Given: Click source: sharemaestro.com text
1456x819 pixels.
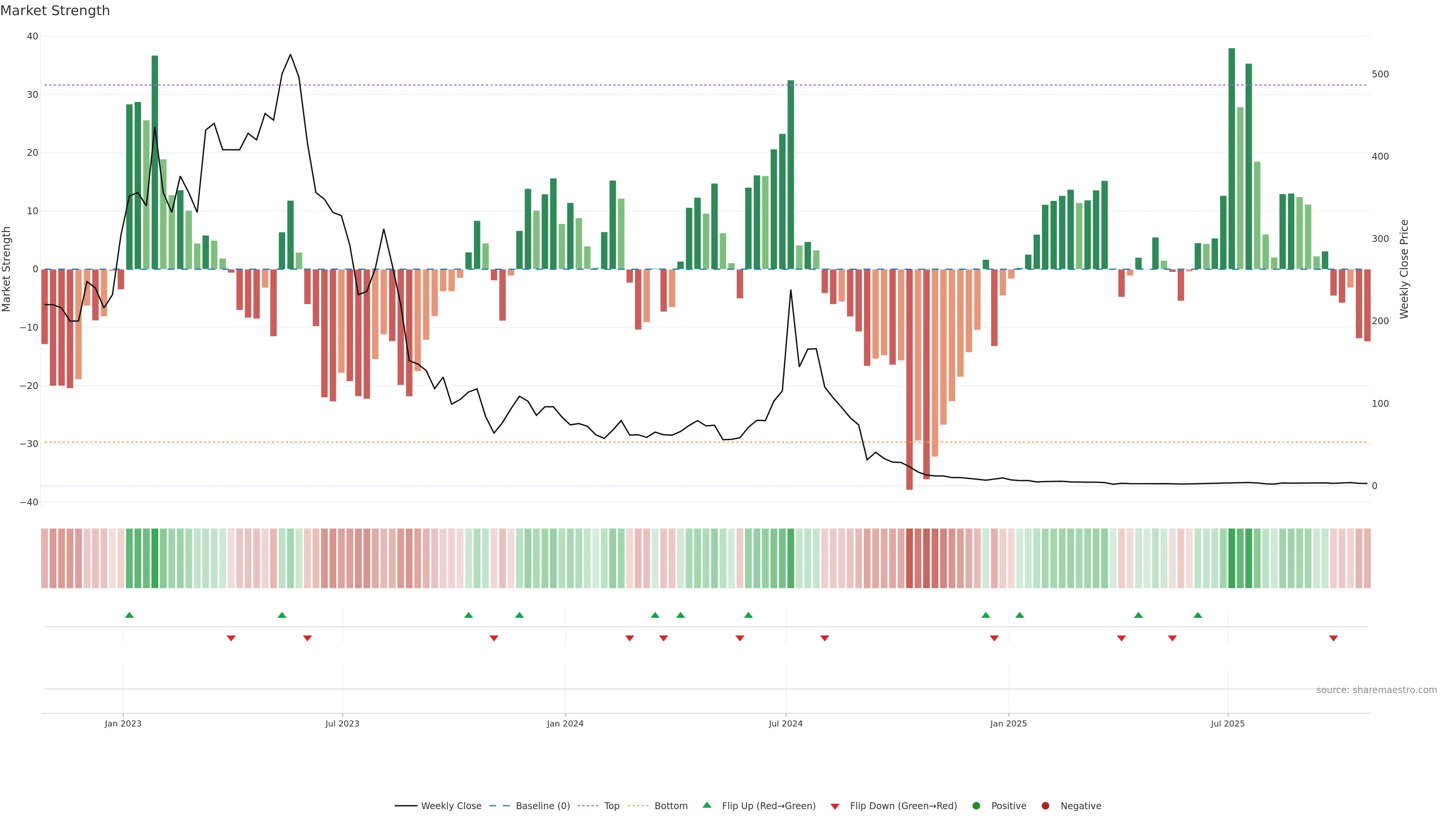Looking at the screenshot, I should point(1376,690).
